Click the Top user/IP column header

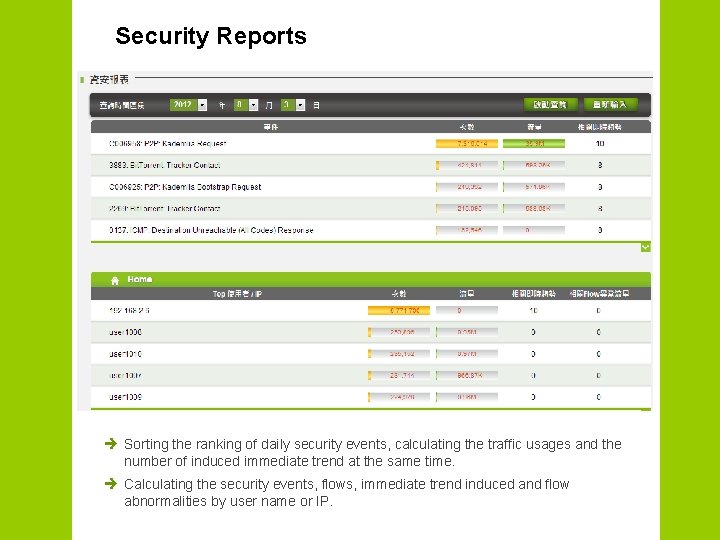(237, 294)
